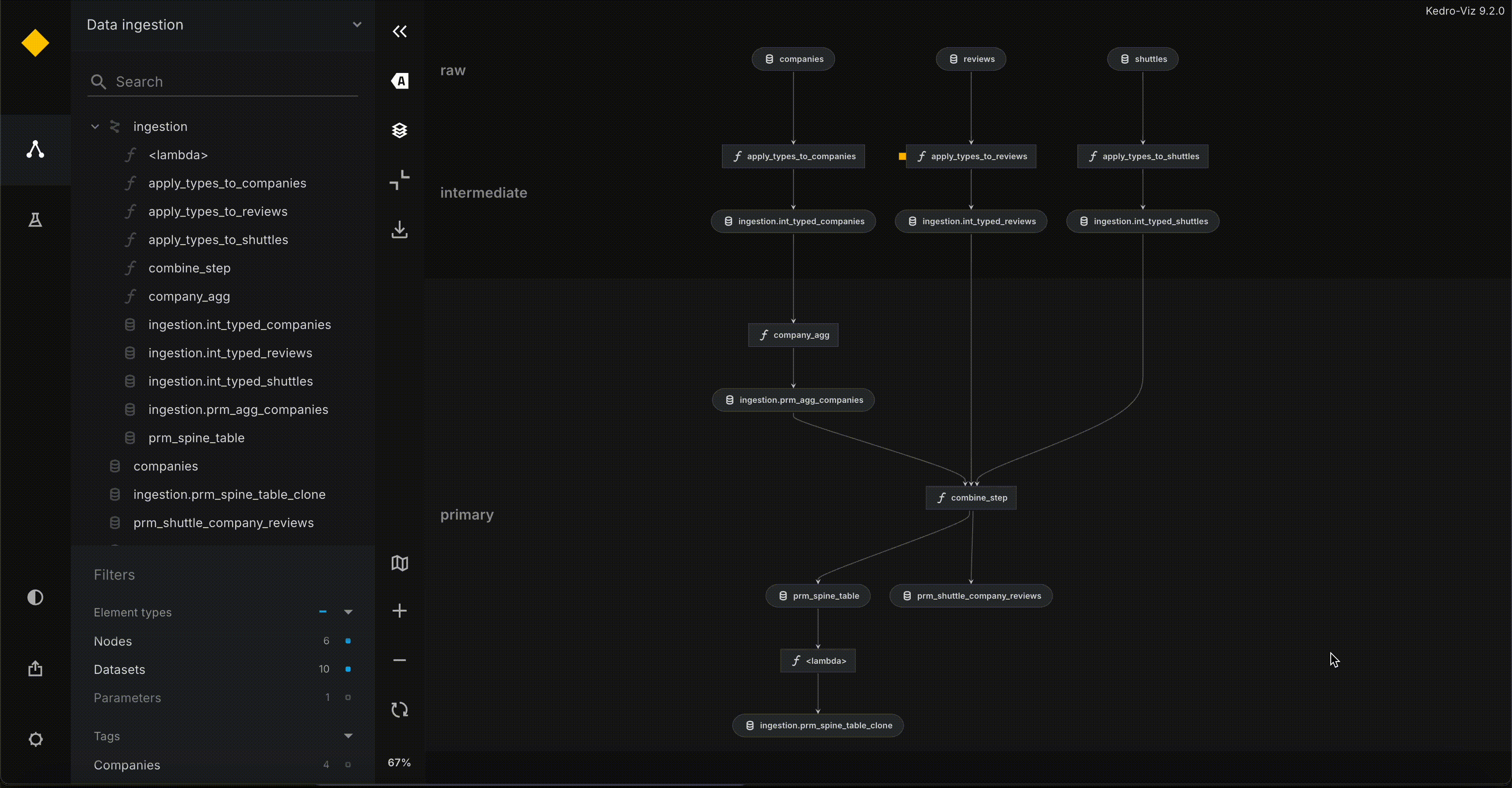Reset zoom with the refresh icon
This screenshot has width=1512, height=788.
click(400, 709)
